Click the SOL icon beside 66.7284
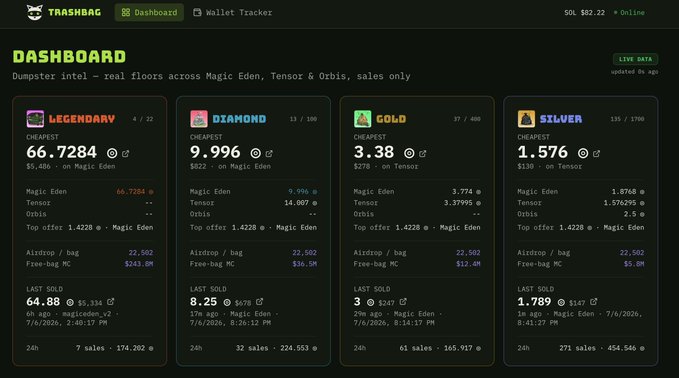This screenshot has height=378, width=679. click(x=112, y=153)
